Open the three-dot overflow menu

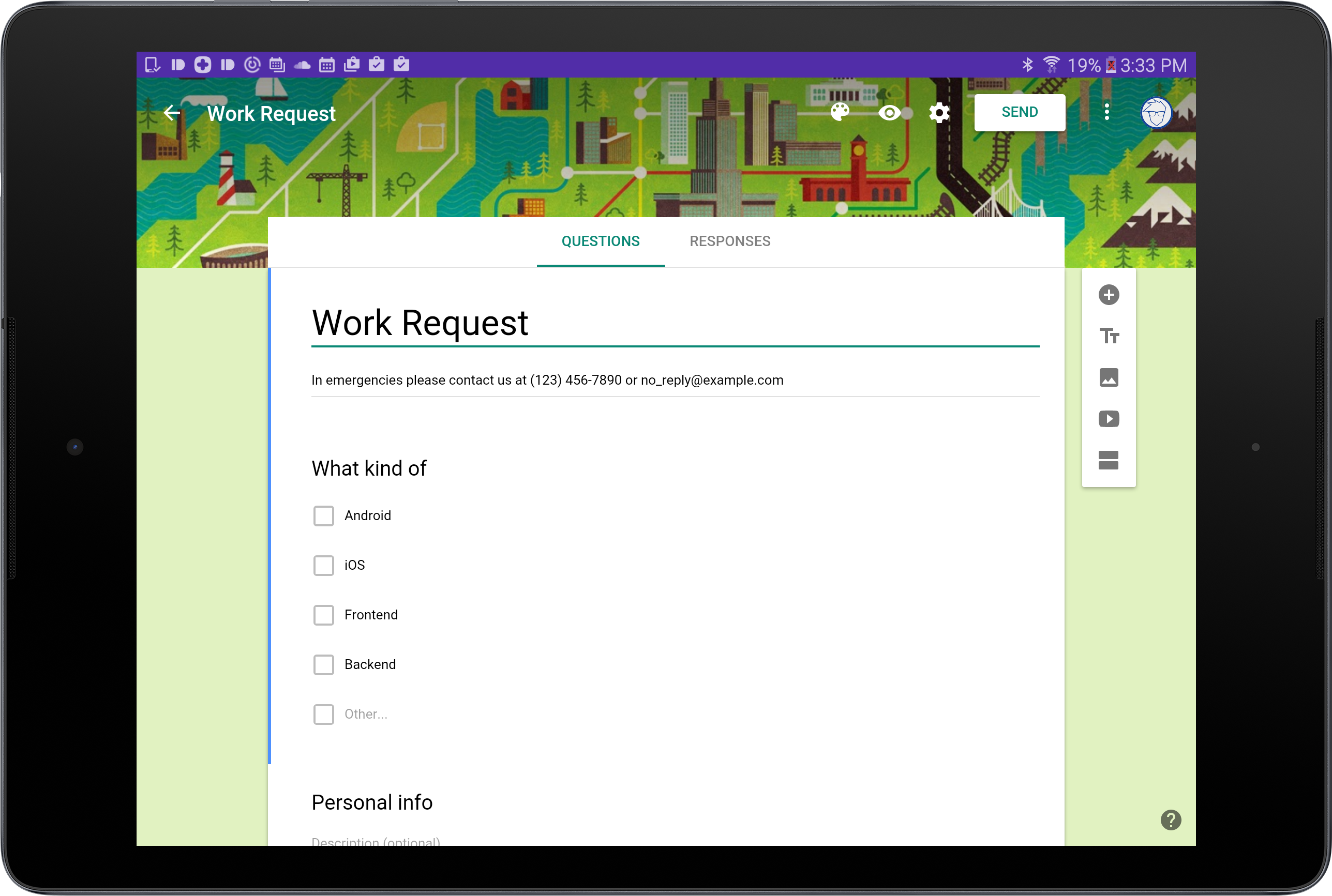click(x=1107, y=112)
